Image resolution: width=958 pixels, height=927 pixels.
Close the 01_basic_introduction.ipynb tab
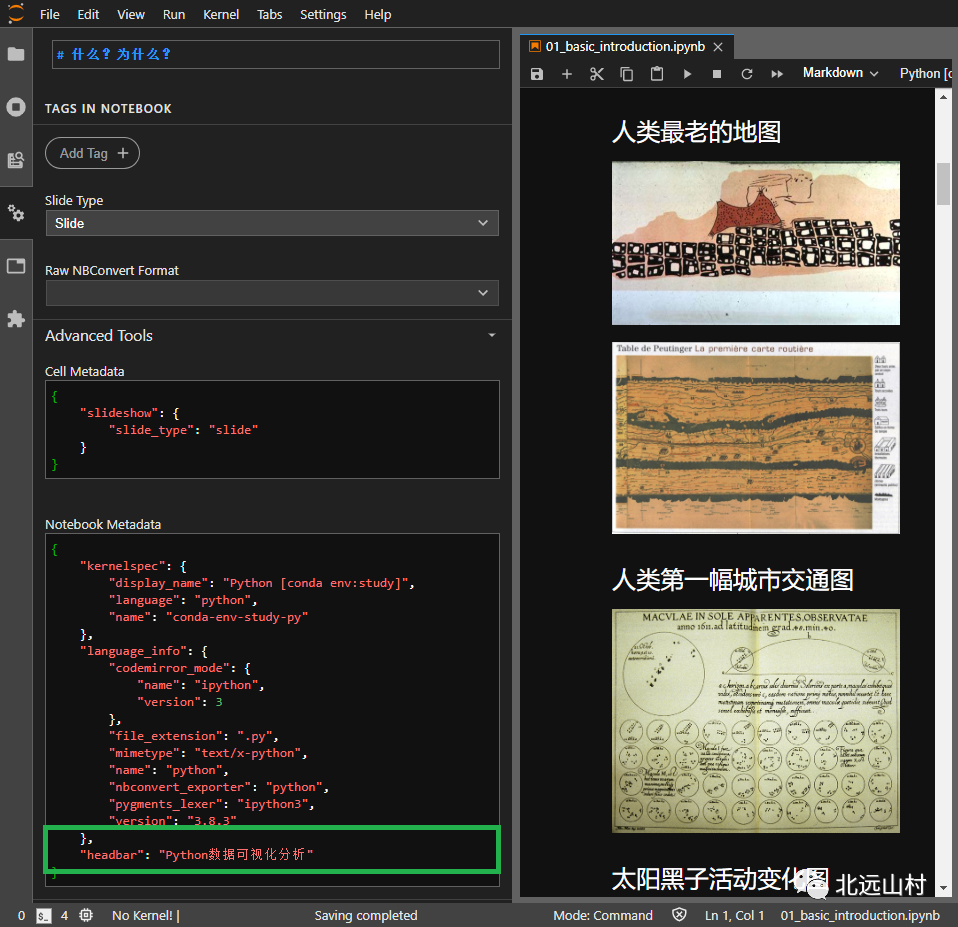point(718,47)
